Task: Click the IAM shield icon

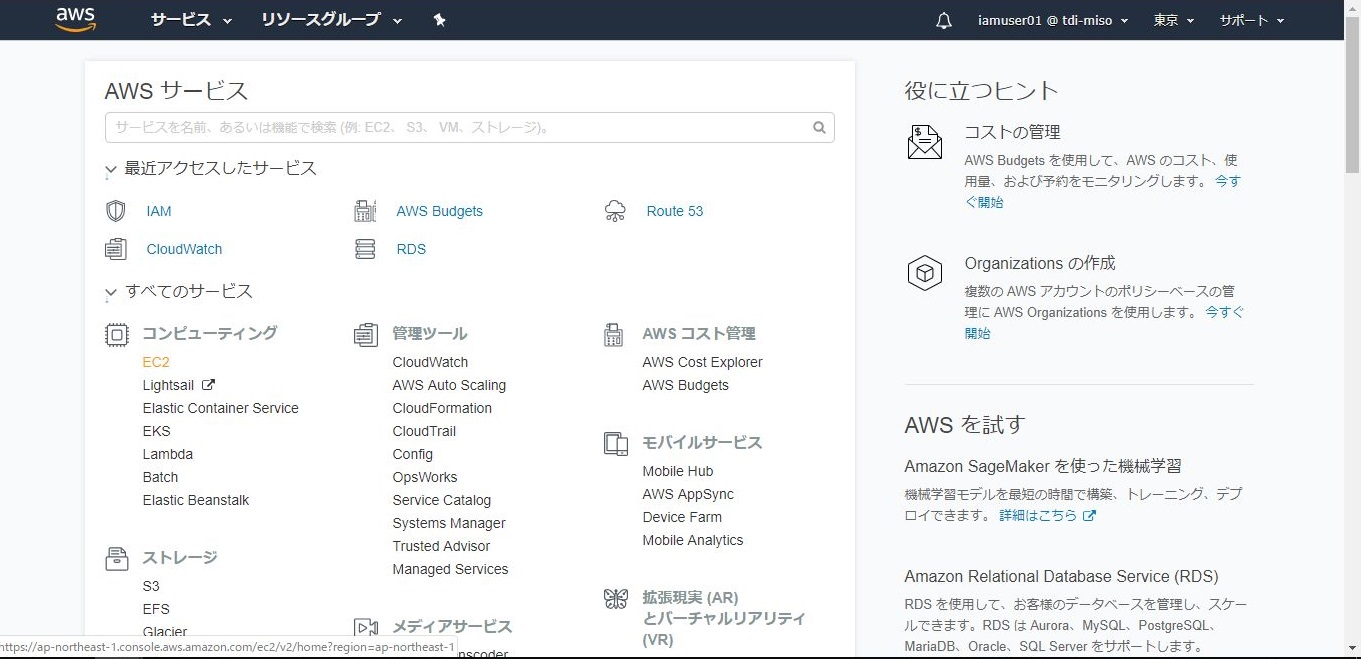Action: click(x=116, y=211)
